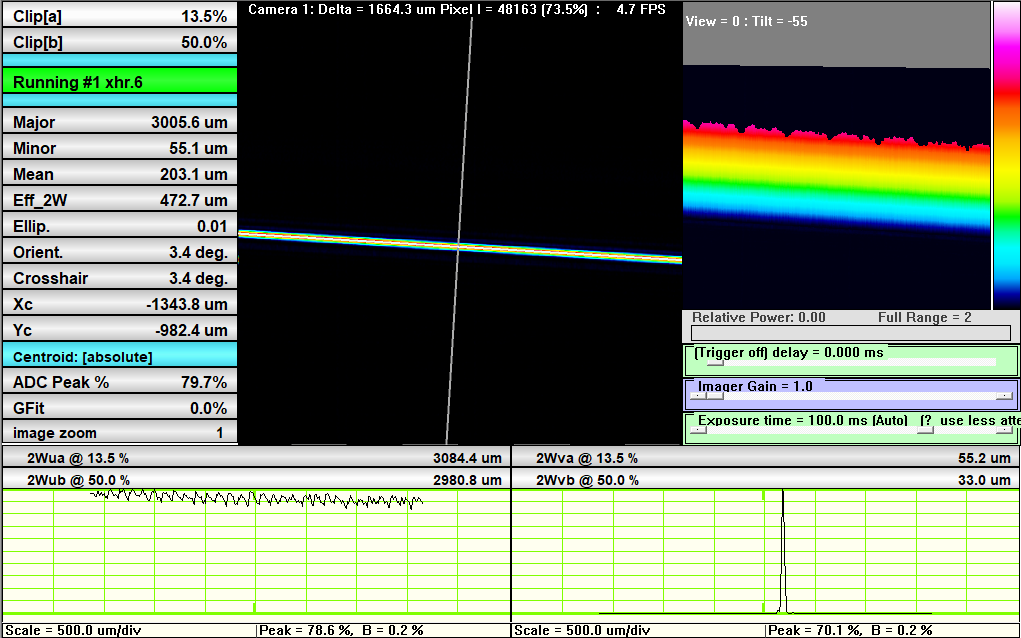Click the ADC Peak % readout
The height and width of the screenshot is (638, 1021).
[x=119, y=382]
